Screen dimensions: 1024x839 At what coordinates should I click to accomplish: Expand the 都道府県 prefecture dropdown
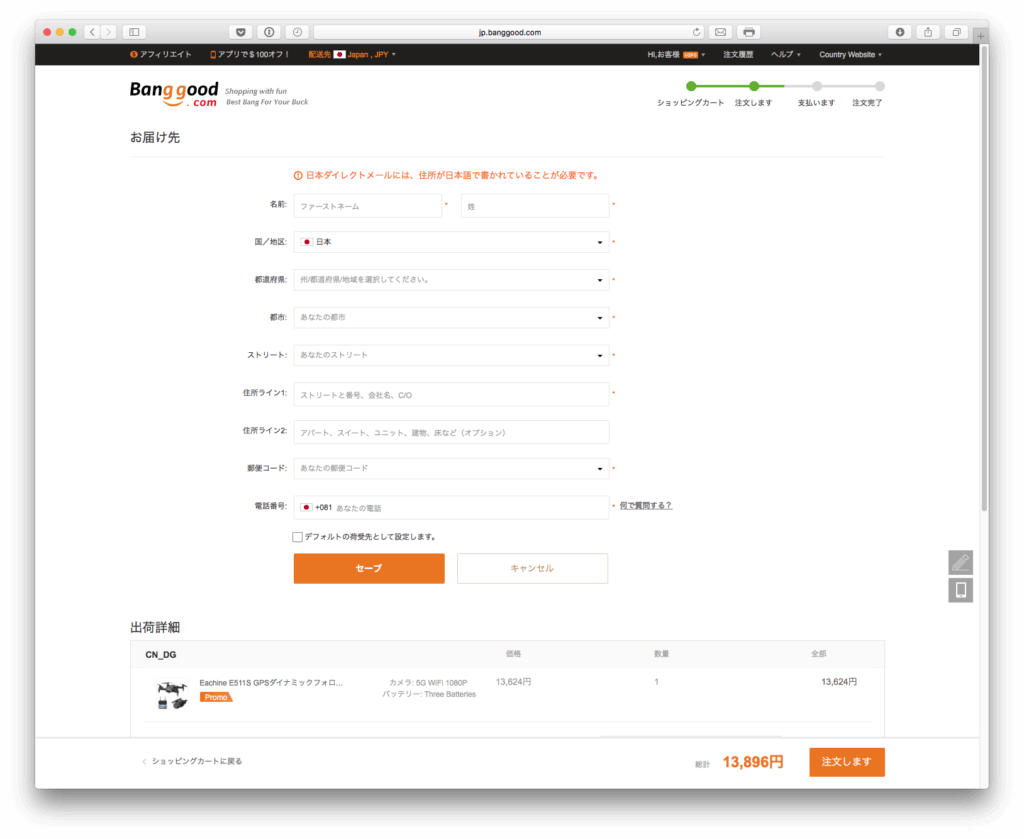pyautogui.click(x=451, y=280)
